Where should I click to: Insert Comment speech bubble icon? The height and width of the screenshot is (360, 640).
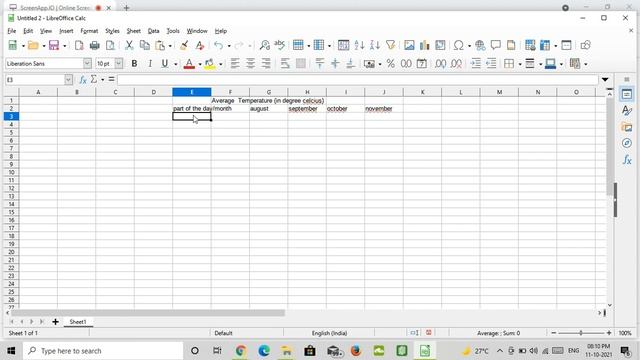point(496,45)
